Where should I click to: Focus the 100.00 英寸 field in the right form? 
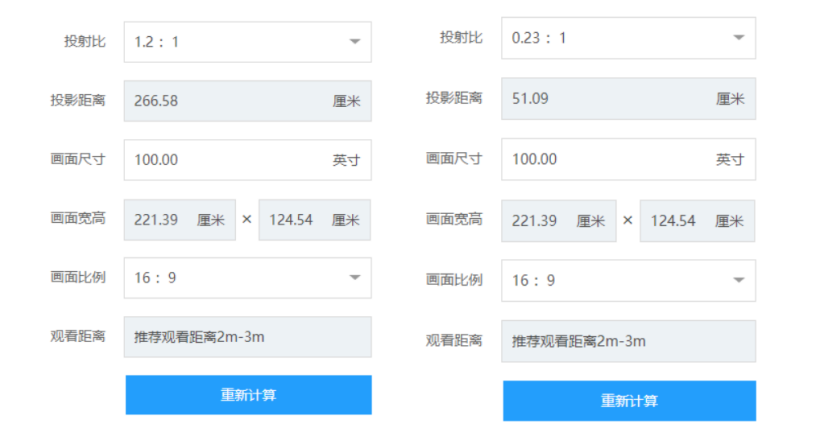tap(628, 159)
